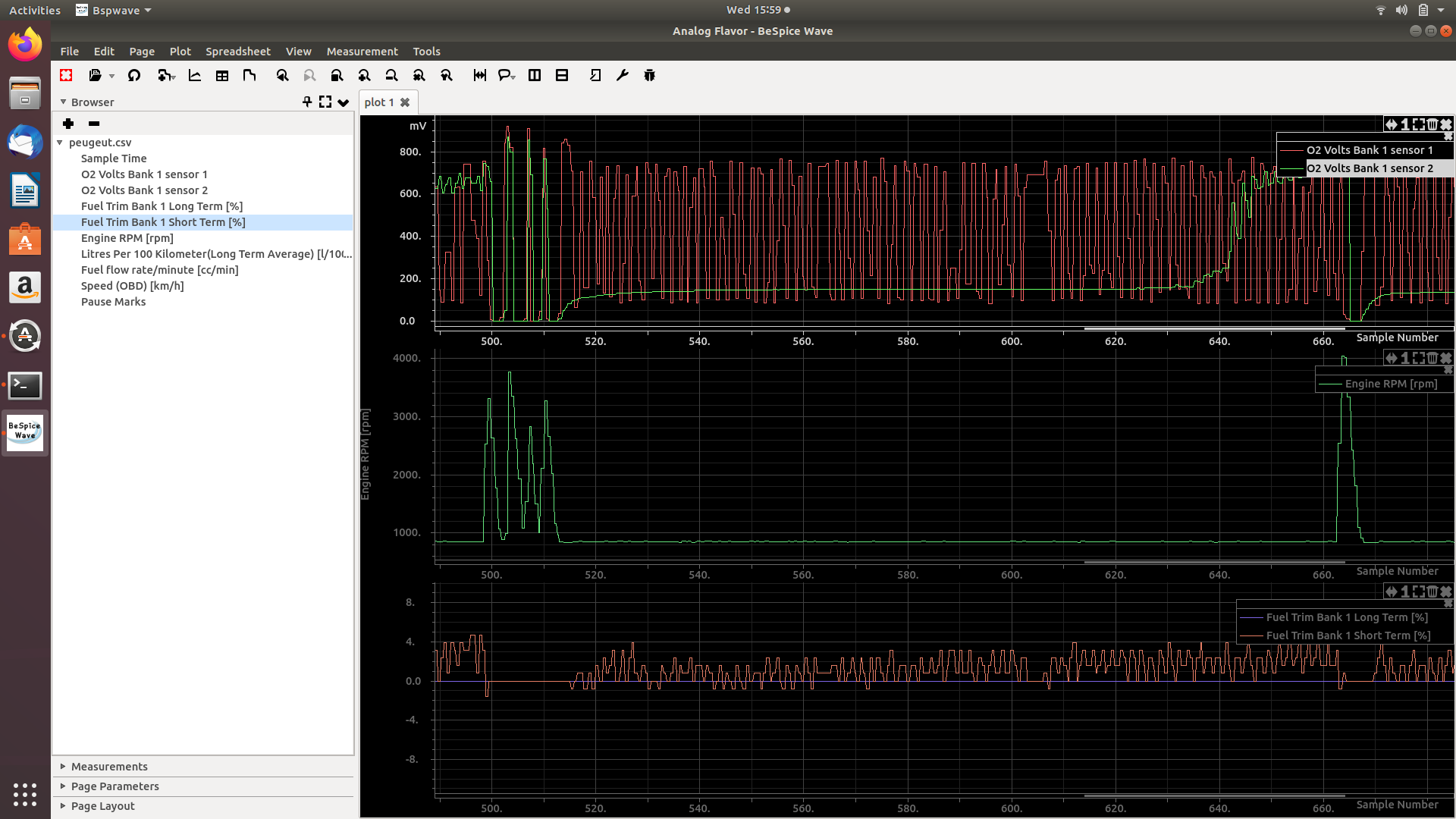Screen dimensions: 1456x819
Task: Click the wrench settings toolbar icon
Action: click(623, 75)
